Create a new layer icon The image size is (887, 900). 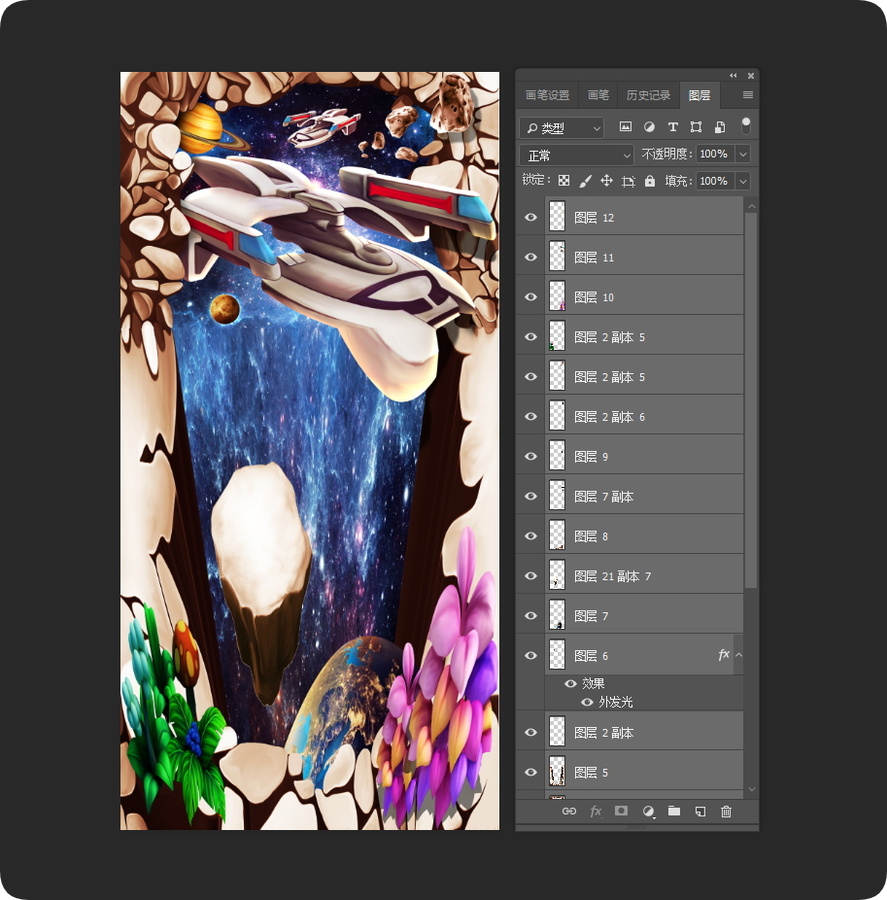tap(700, 811)
